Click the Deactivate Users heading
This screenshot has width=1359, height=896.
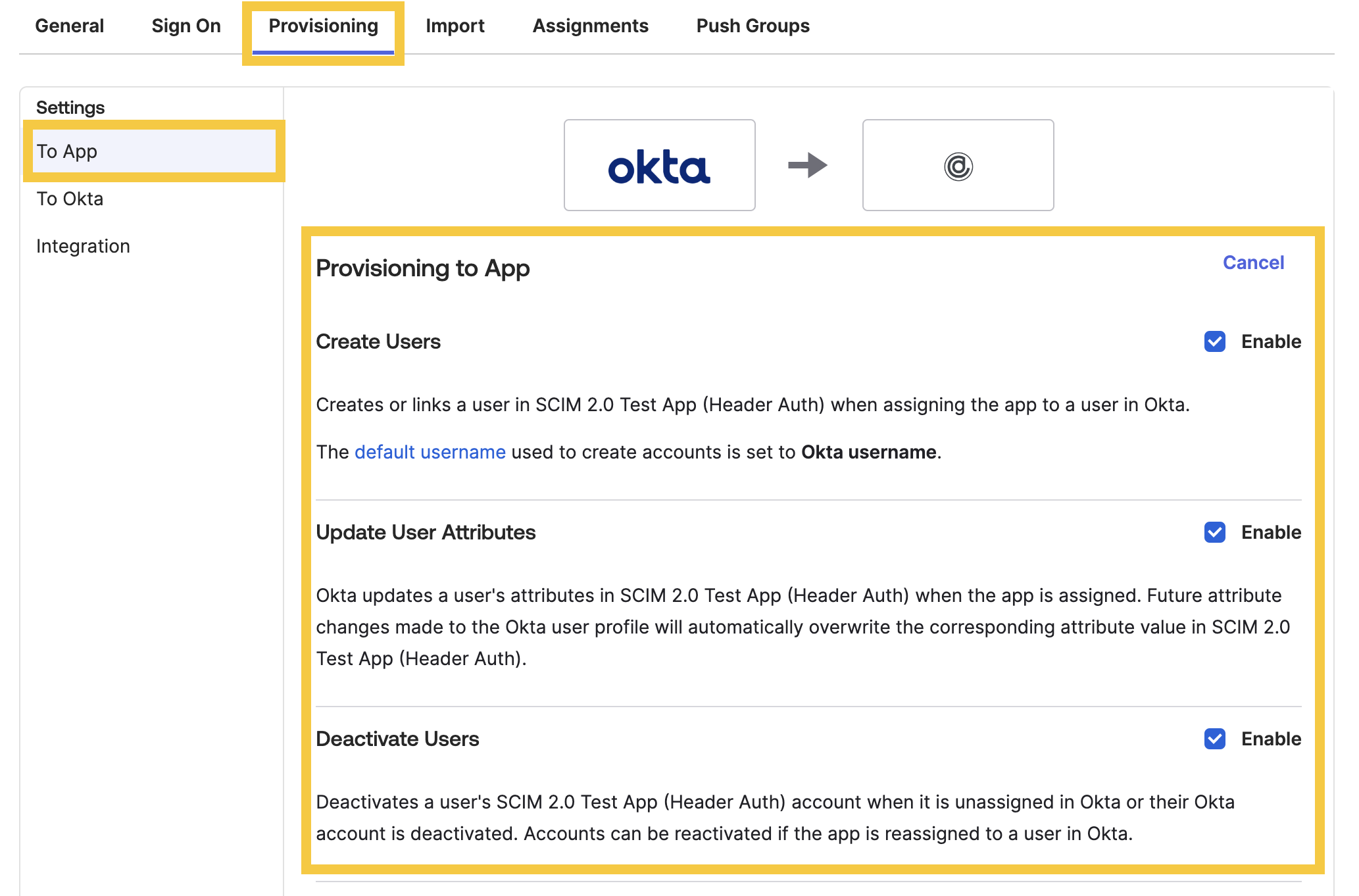[397, 739]
